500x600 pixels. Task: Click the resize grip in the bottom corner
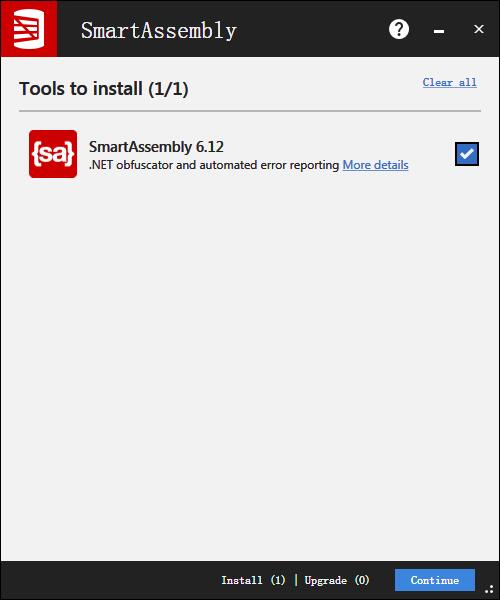489,589
